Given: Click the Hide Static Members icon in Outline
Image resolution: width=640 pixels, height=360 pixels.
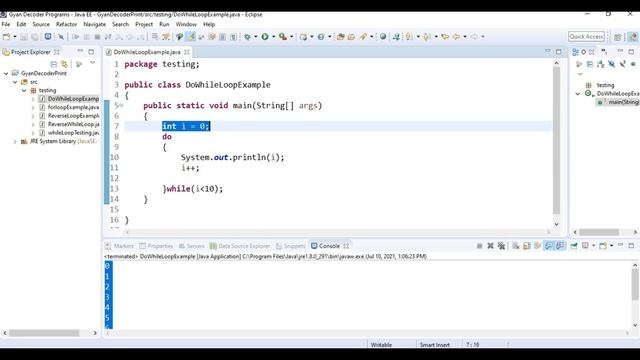Looking at the screenshot, I should point(622,64).
